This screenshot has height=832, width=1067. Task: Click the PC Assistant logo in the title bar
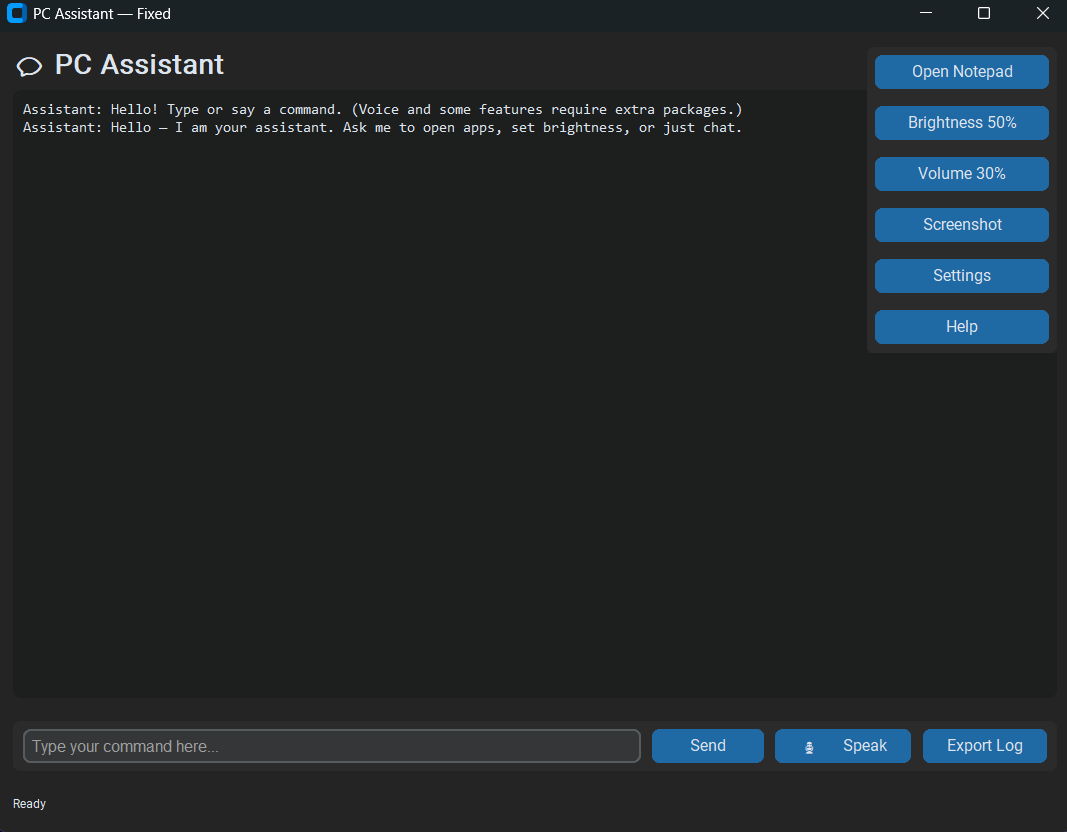pyautogui.click(x=16, y=14)
